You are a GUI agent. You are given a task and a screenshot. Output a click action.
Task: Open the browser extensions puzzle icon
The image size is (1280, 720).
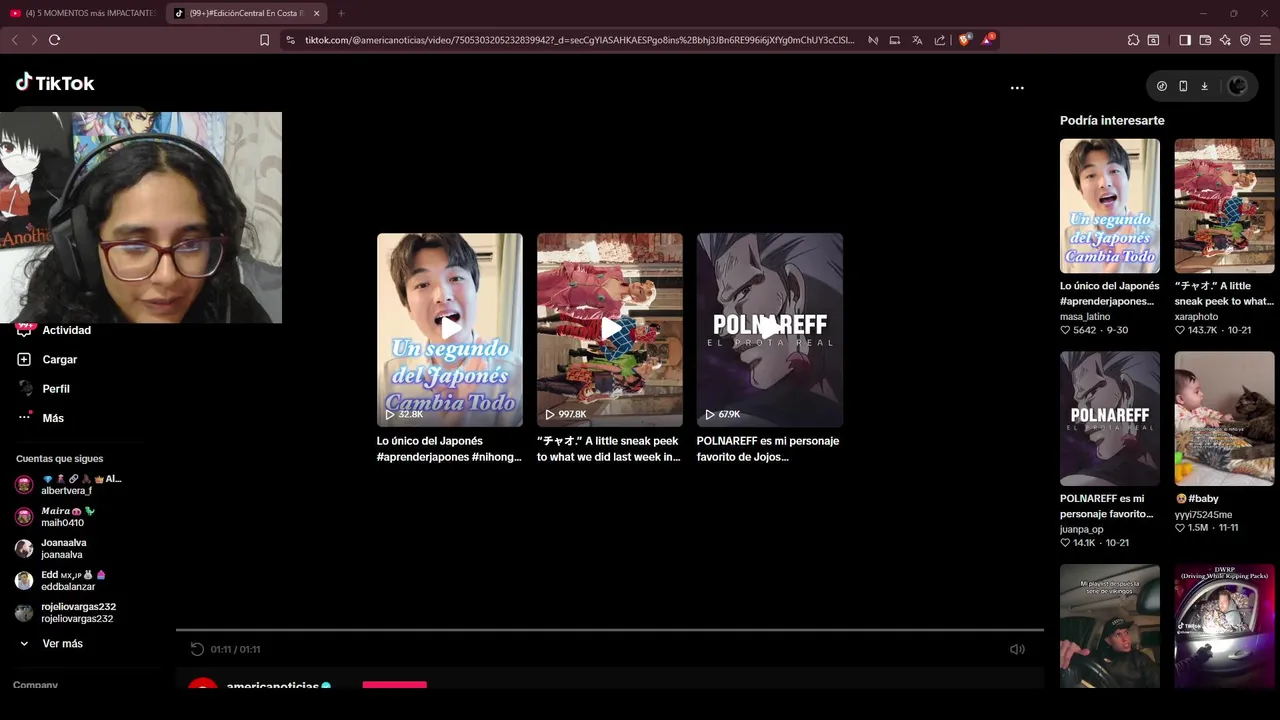1133,40
